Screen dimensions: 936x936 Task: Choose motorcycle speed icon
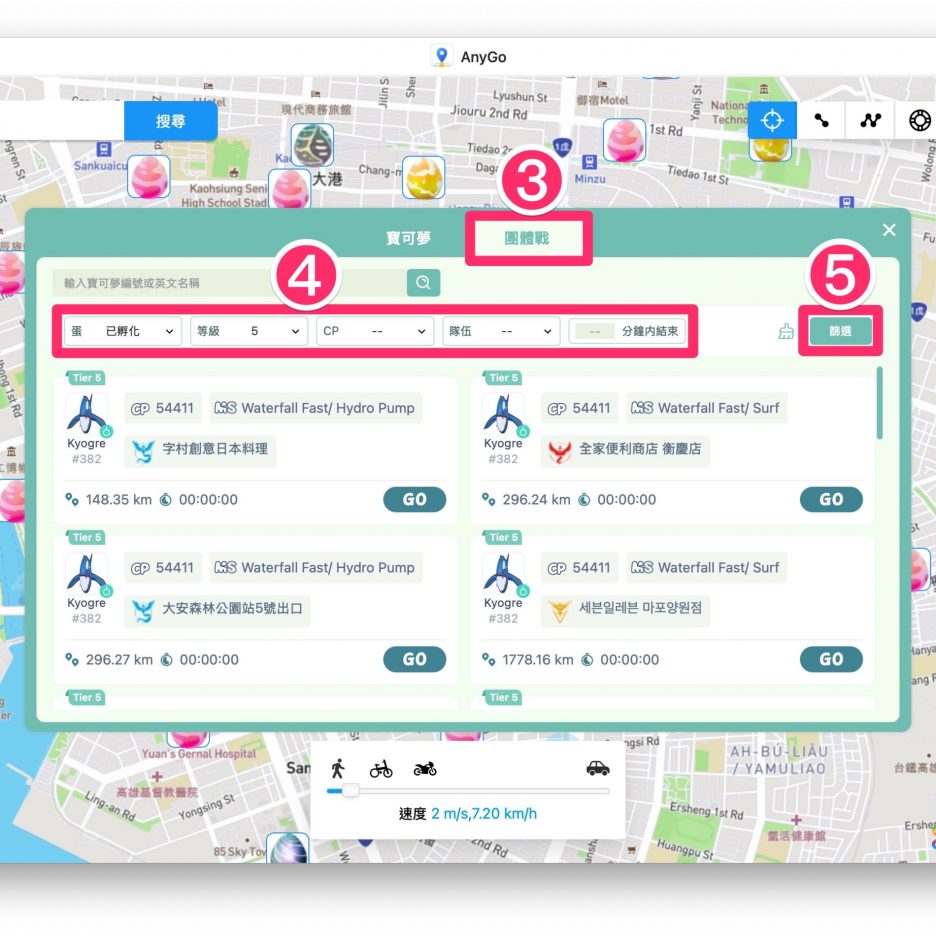[424, 768]
